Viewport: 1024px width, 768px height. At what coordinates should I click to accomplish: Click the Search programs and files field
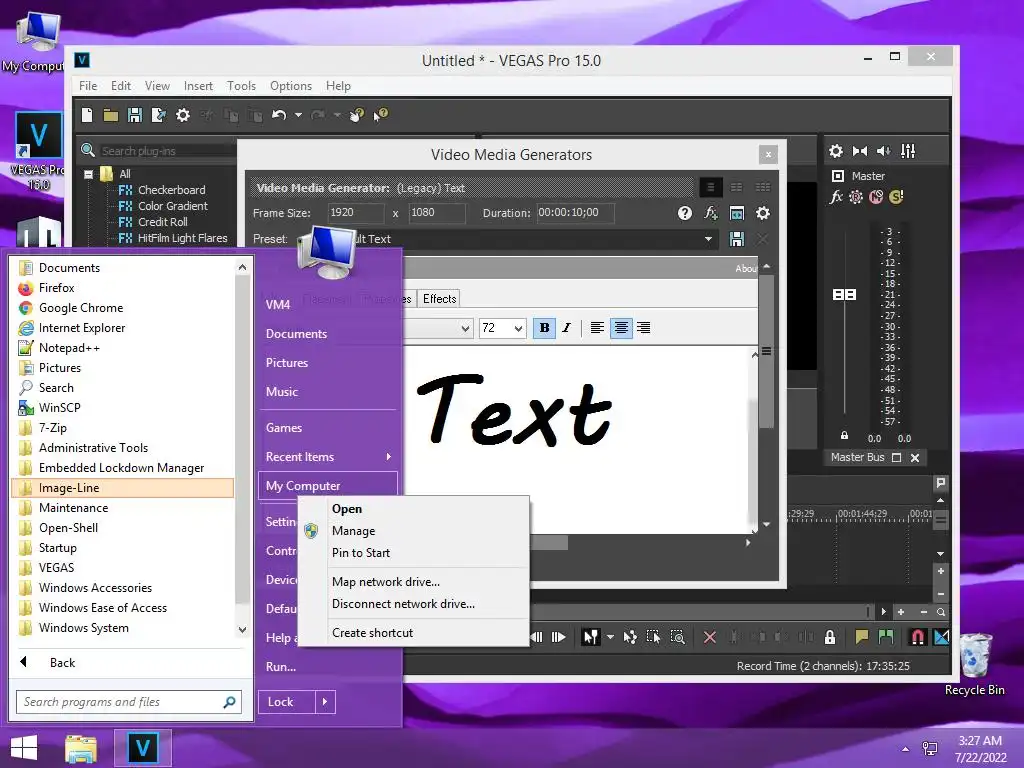[129, 702]
